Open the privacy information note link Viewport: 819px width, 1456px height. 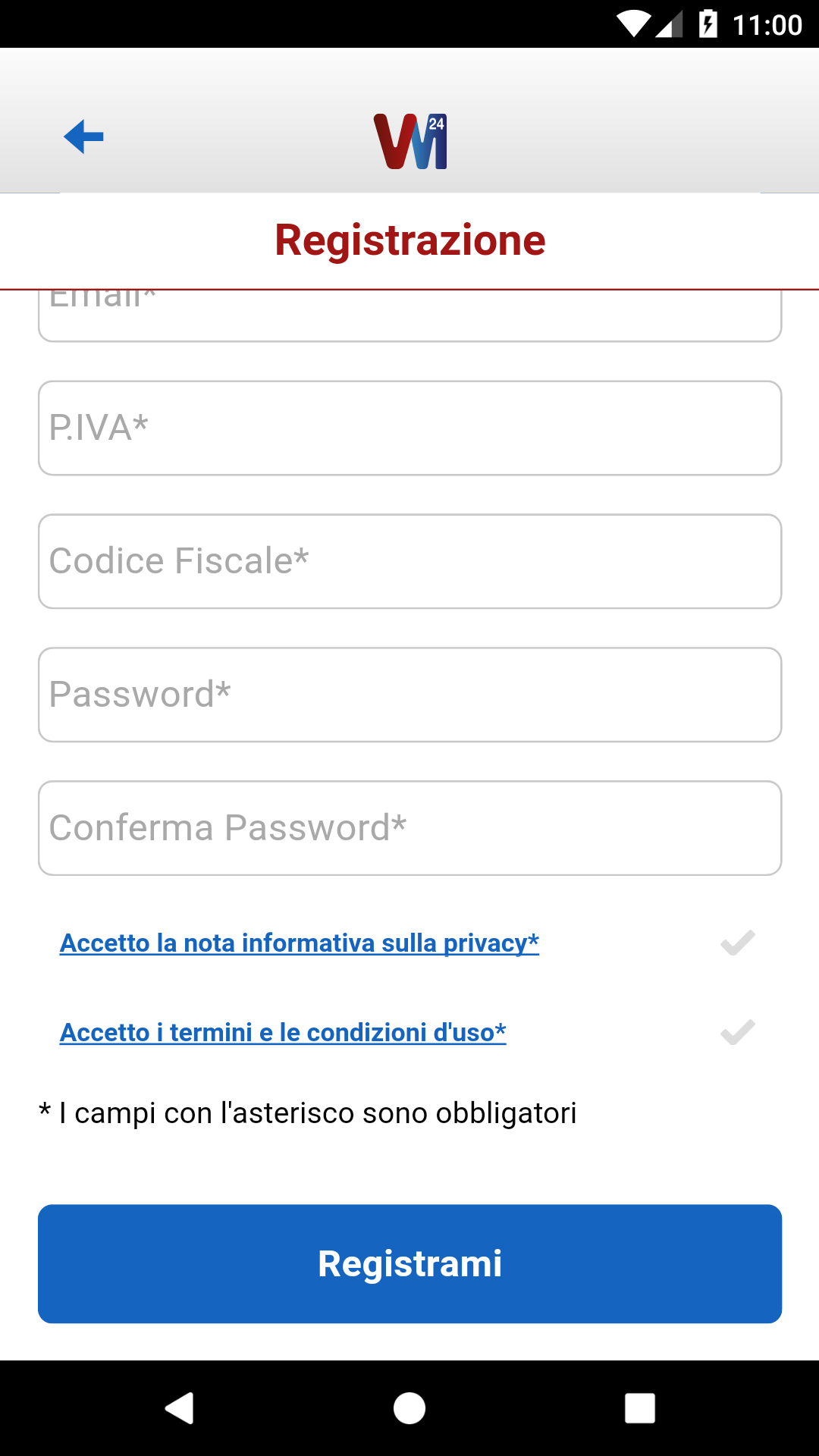click(x=300, y=943)
